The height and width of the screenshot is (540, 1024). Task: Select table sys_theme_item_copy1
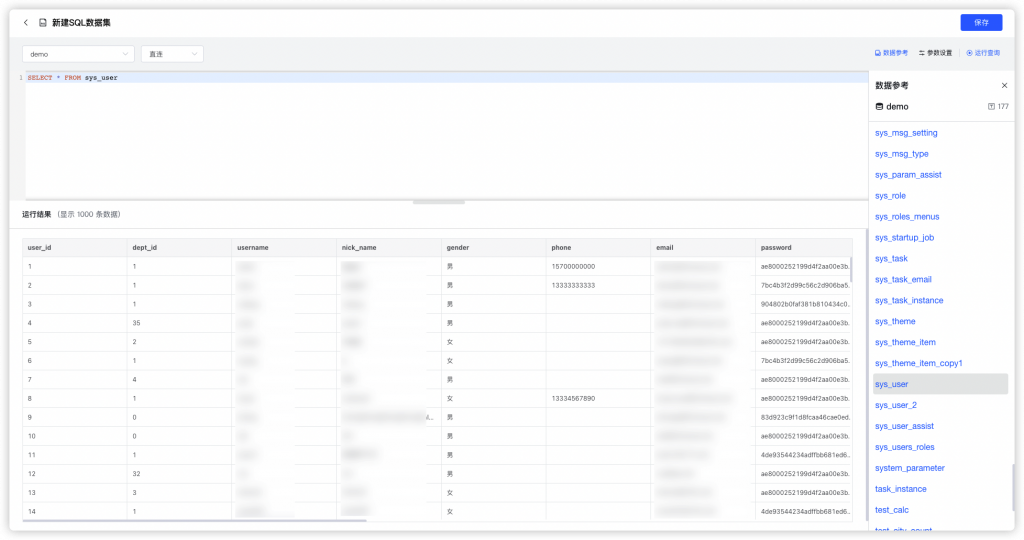point(918,362)
